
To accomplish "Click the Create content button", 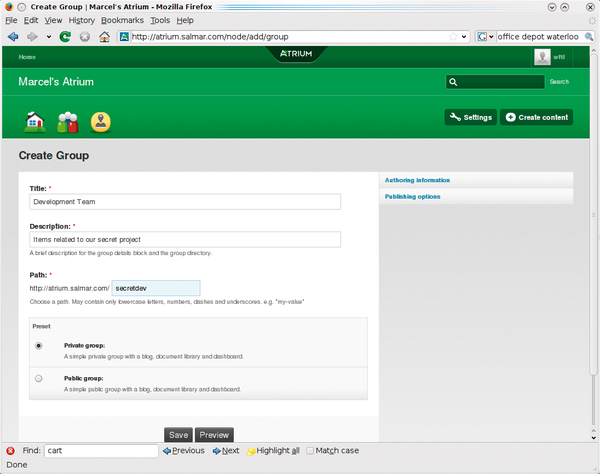I will (537, 117).
